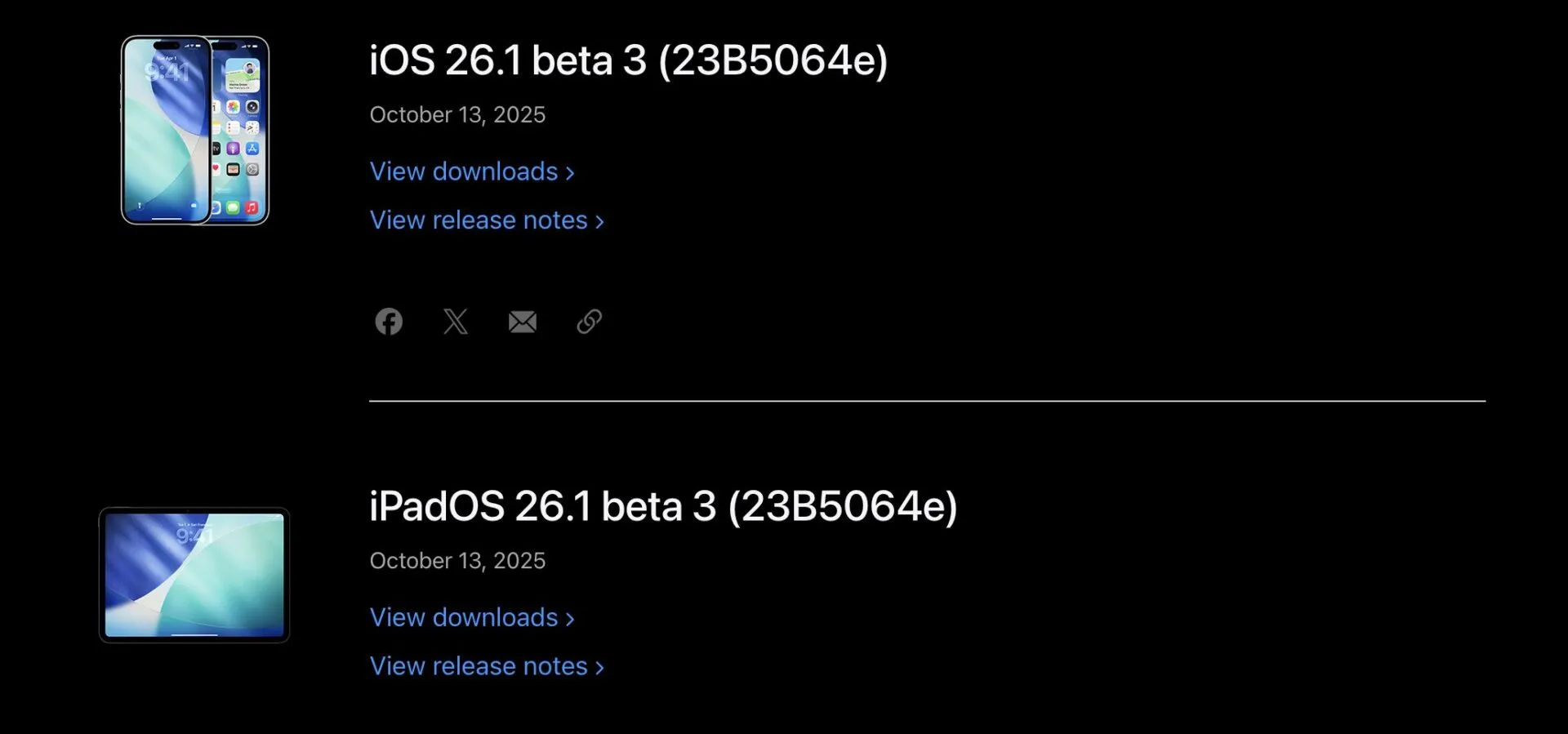Select the iOS 26.1 beta 3 heading
Viewport: 1568px width, 734px height.
click(x=629, y=60)
